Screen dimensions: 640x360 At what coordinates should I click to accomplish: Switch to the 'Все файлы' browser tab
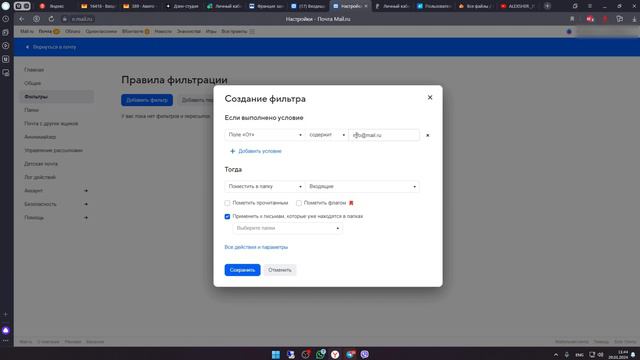point(476,6)
